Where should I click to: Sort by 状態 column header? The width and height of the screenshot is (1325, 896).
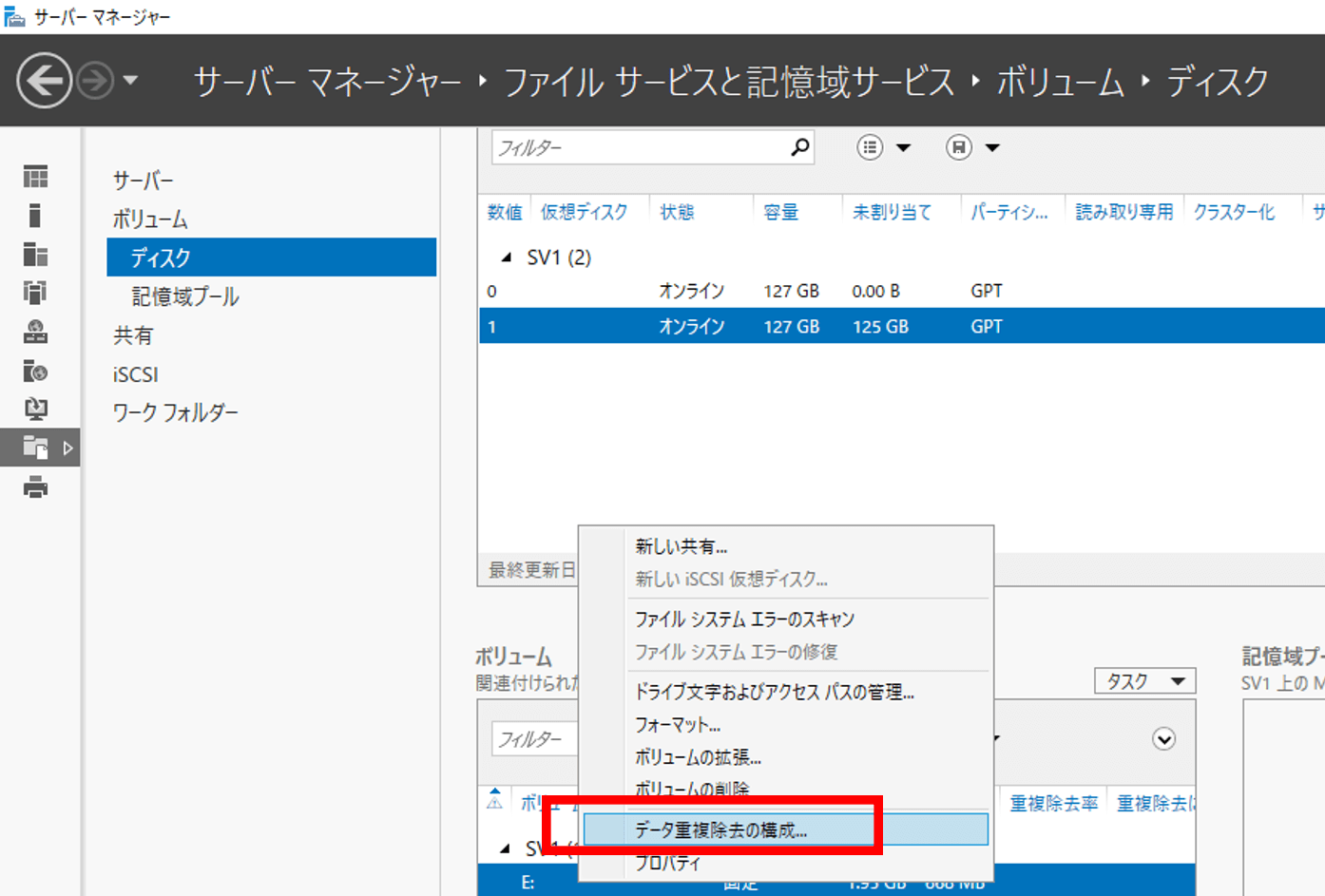coord(678,212)
